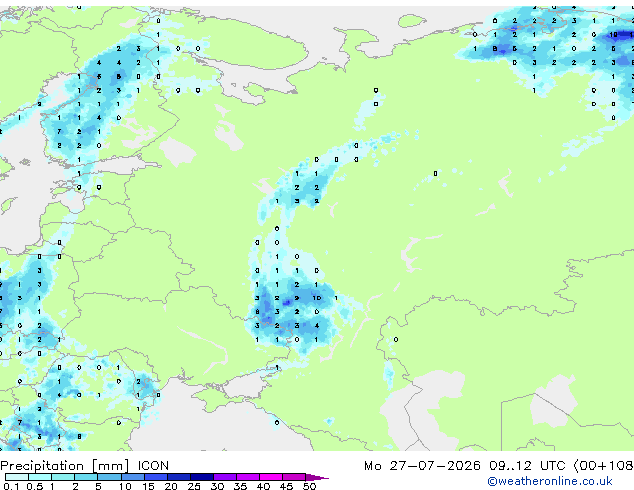The height and width of the screenshot is (490, 634).
Task: Click the 15–20 mm legend color swatch
Action: tap(156, 477)
